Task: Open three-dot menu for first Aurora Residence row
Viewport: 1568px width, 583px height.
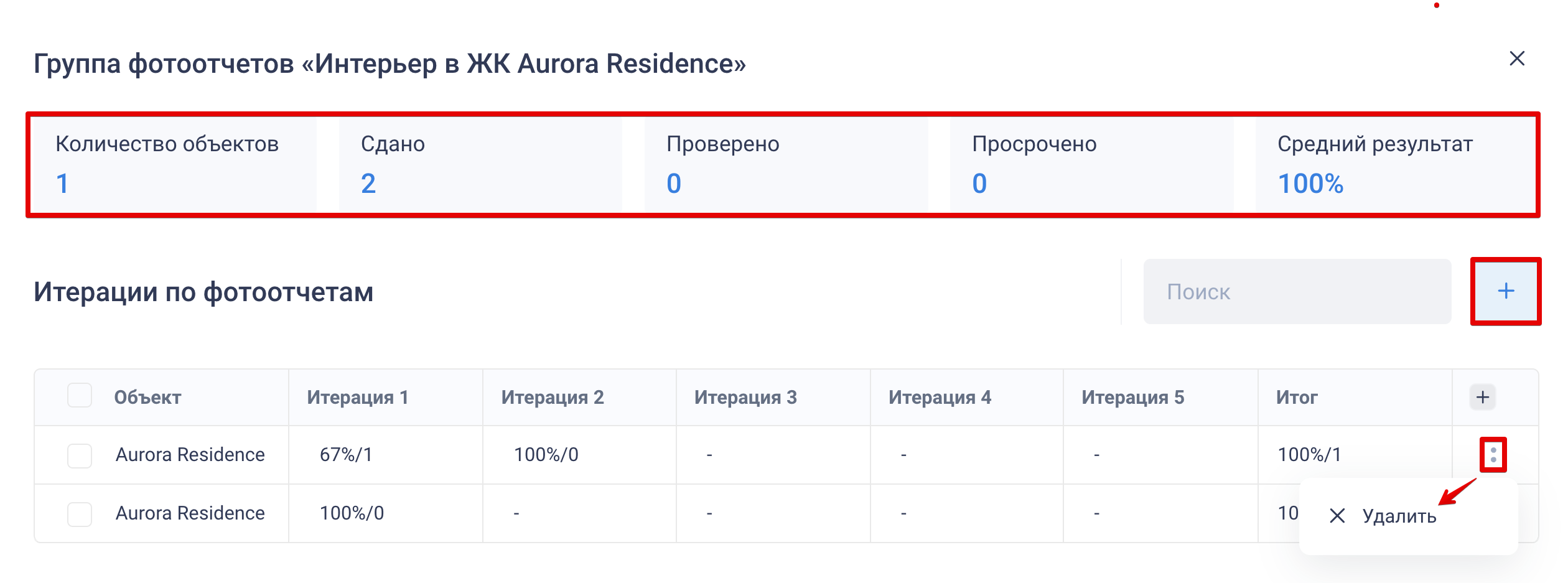Action: [x=1493, y=455]
